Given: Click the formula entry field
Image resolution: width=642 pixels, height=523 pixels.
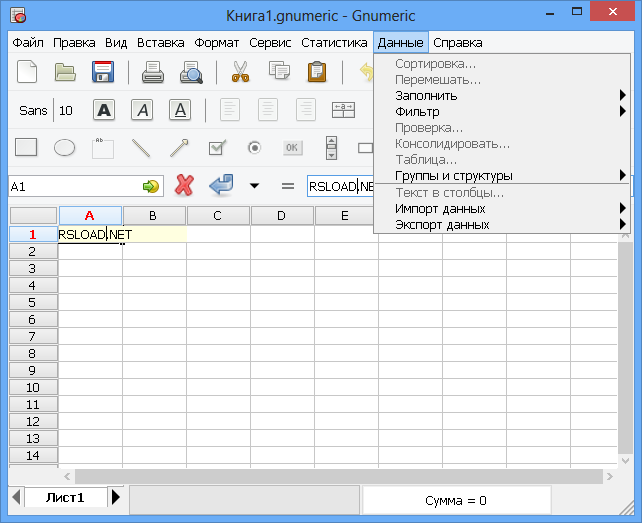Looking at the screenshot, I should [x=341, y=186].
